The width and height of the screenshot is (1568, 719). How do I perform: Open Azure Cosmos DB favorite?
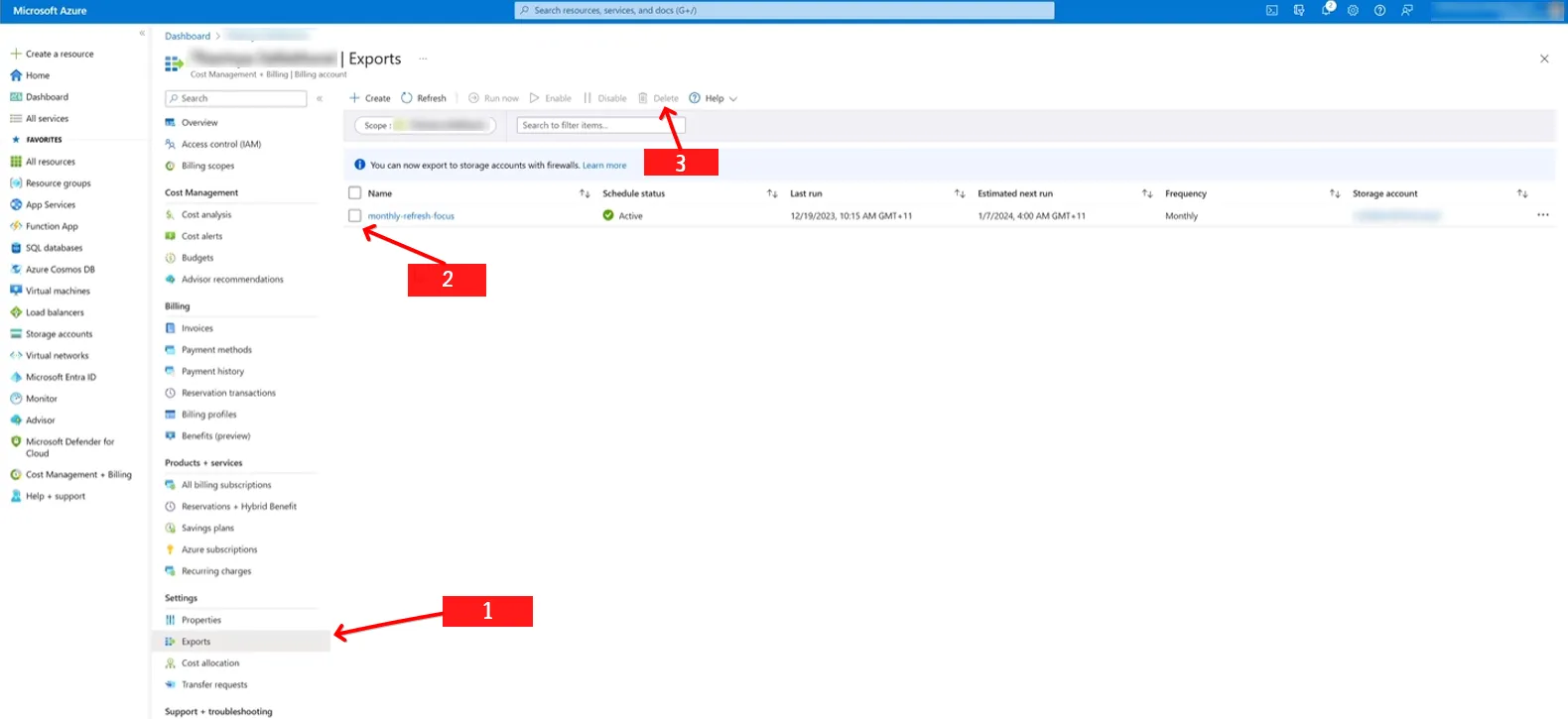(x=60, y=270)
